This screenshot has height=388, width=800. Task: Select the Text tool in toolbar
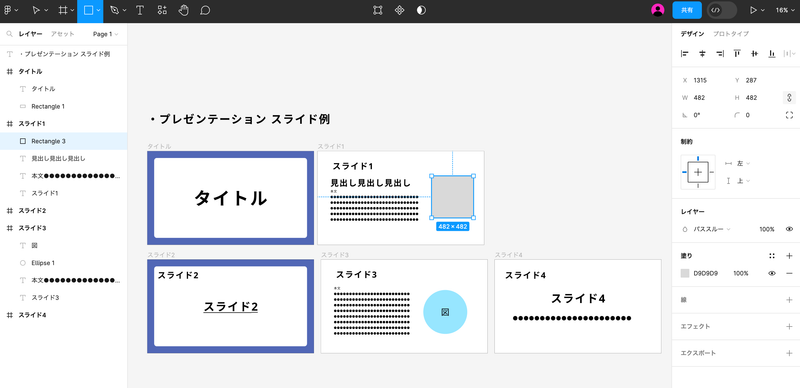(x=139, y=10)
